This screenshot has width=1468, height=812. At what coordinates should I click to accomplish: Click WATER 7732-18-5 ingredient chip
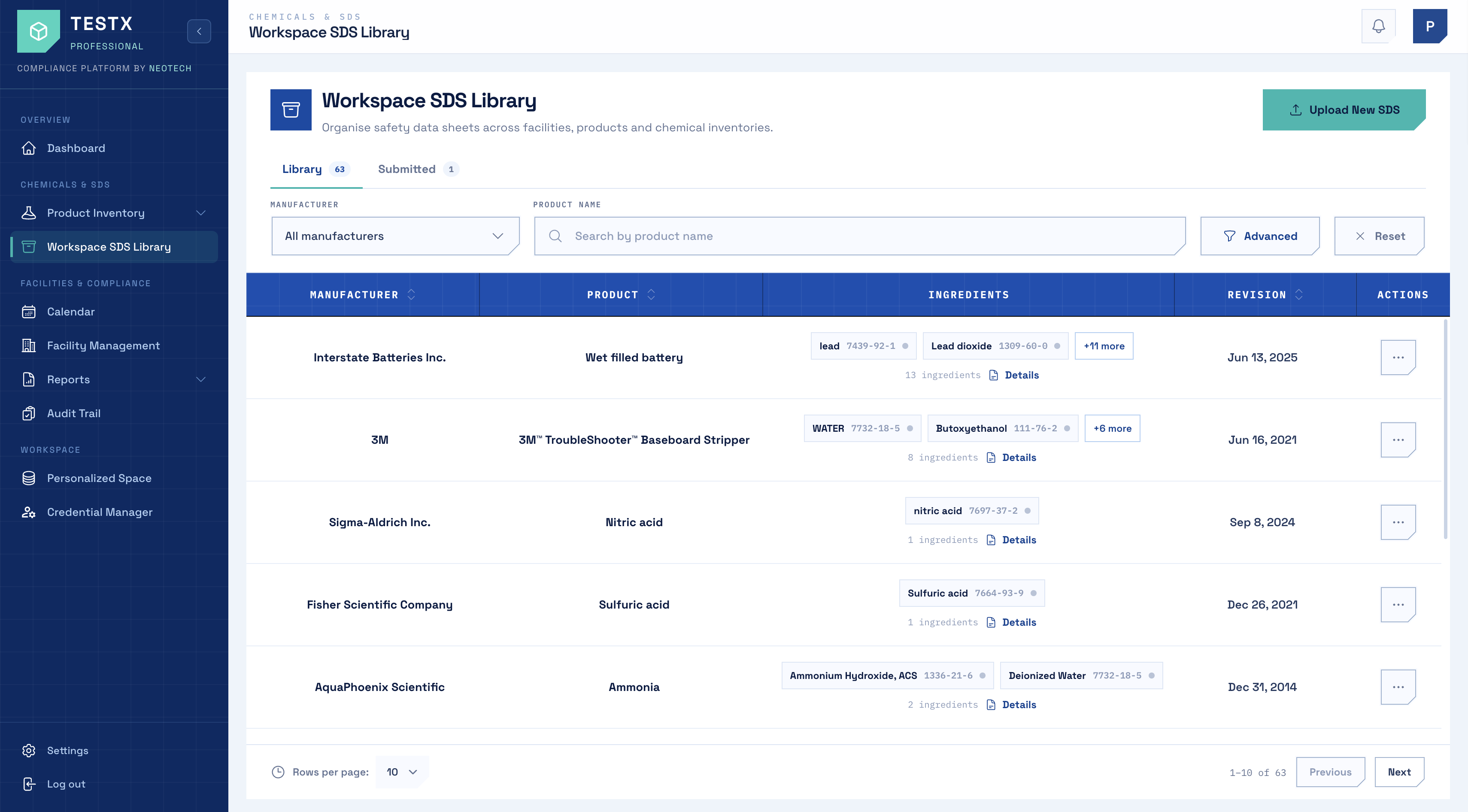[862, 428]
